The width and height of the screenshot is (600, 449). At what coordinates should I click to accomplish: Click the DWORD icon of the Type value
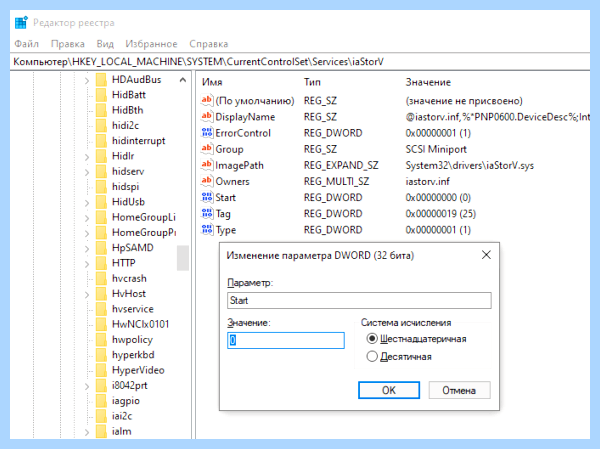pyautogui.click(x=207, y=229)
